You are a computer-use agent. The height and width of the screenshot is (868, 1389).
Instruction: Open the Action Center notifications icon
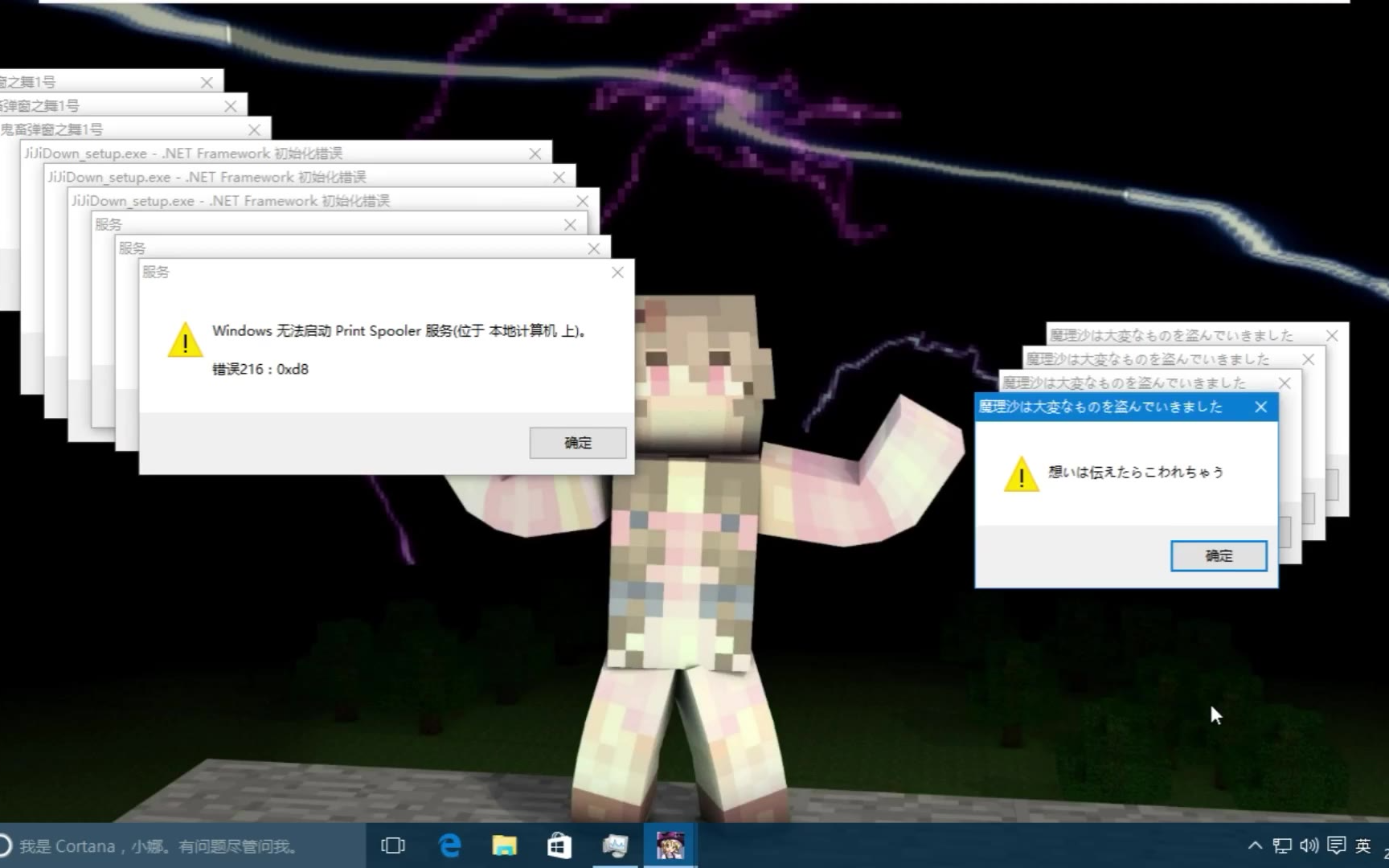point(1336,845)
